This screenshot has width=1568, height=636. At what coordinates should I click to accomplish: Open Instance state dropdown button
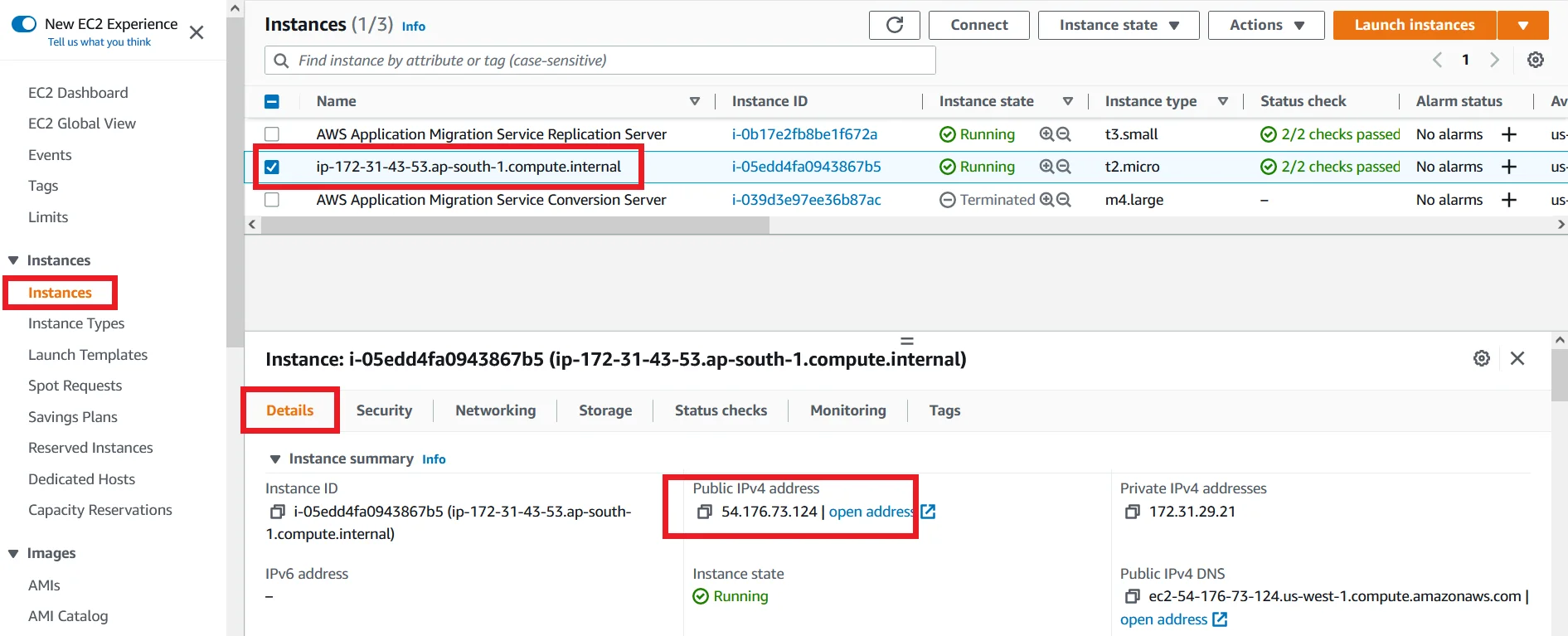click(1119, 25)
